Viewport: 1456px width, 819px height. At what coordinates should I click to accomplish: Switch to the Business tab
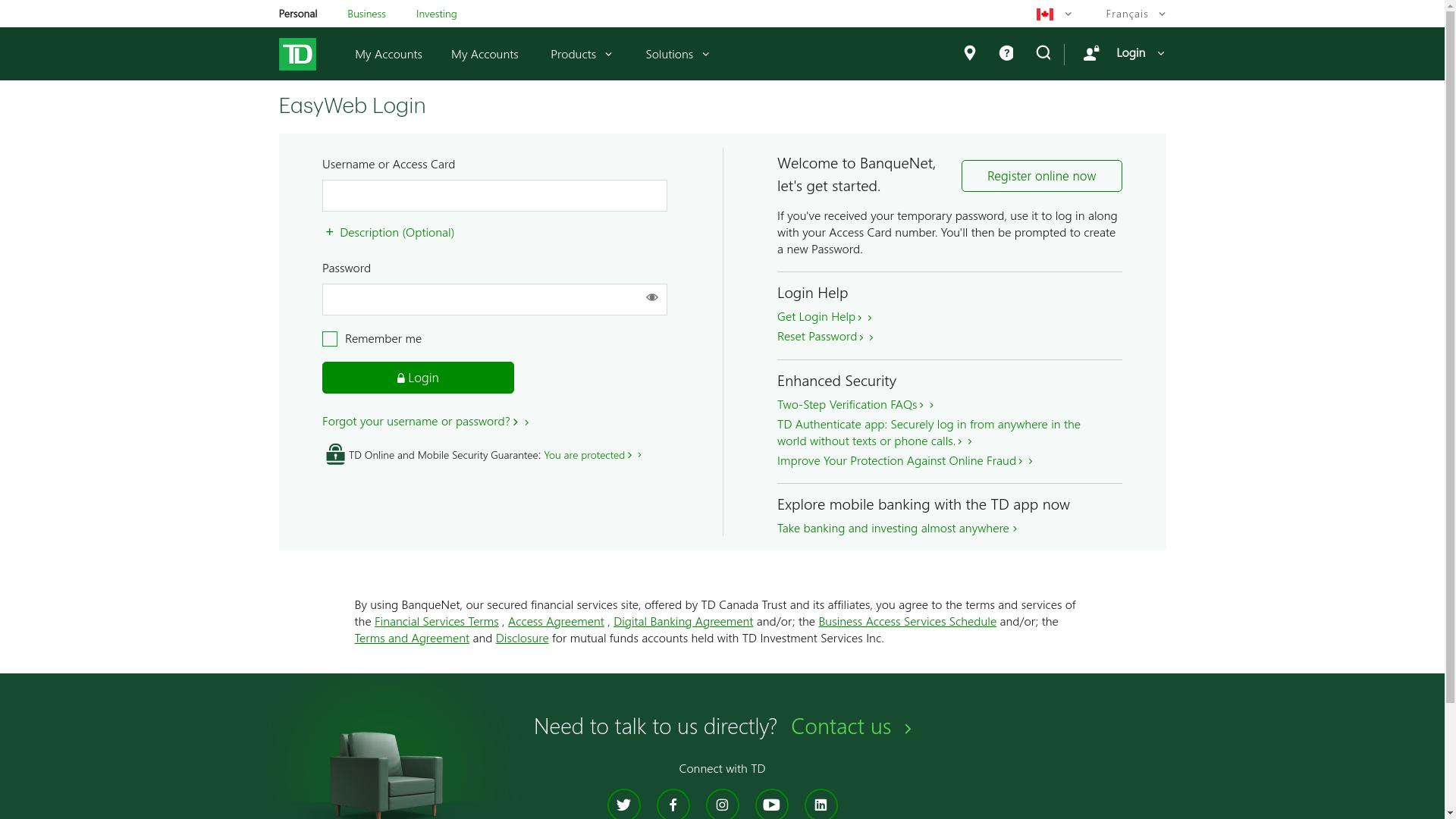click(366, 14)
